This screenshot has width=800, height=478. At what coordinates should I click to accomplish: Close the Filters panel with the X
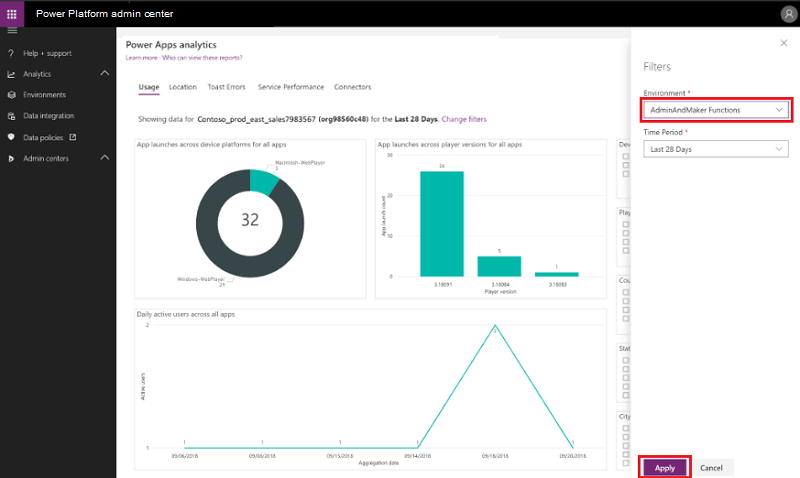coord(782,43)
